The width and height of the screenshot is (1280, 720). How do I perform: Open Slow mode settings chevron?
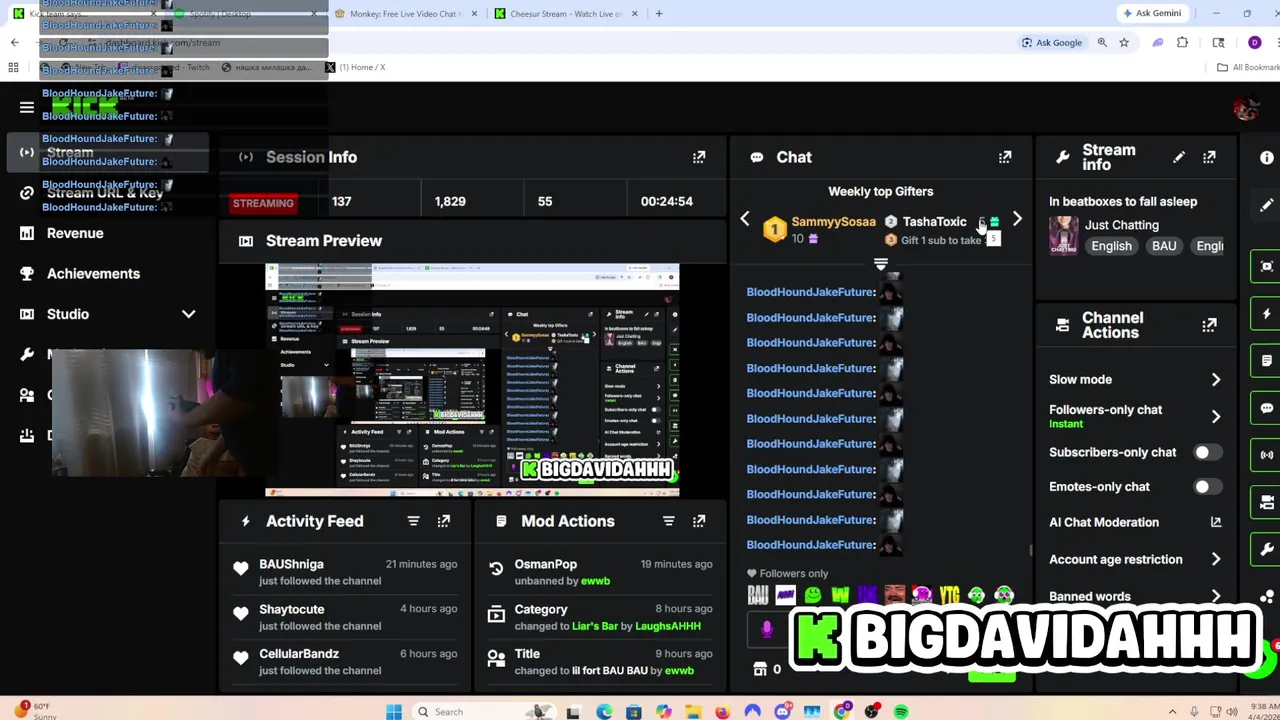1216,380
